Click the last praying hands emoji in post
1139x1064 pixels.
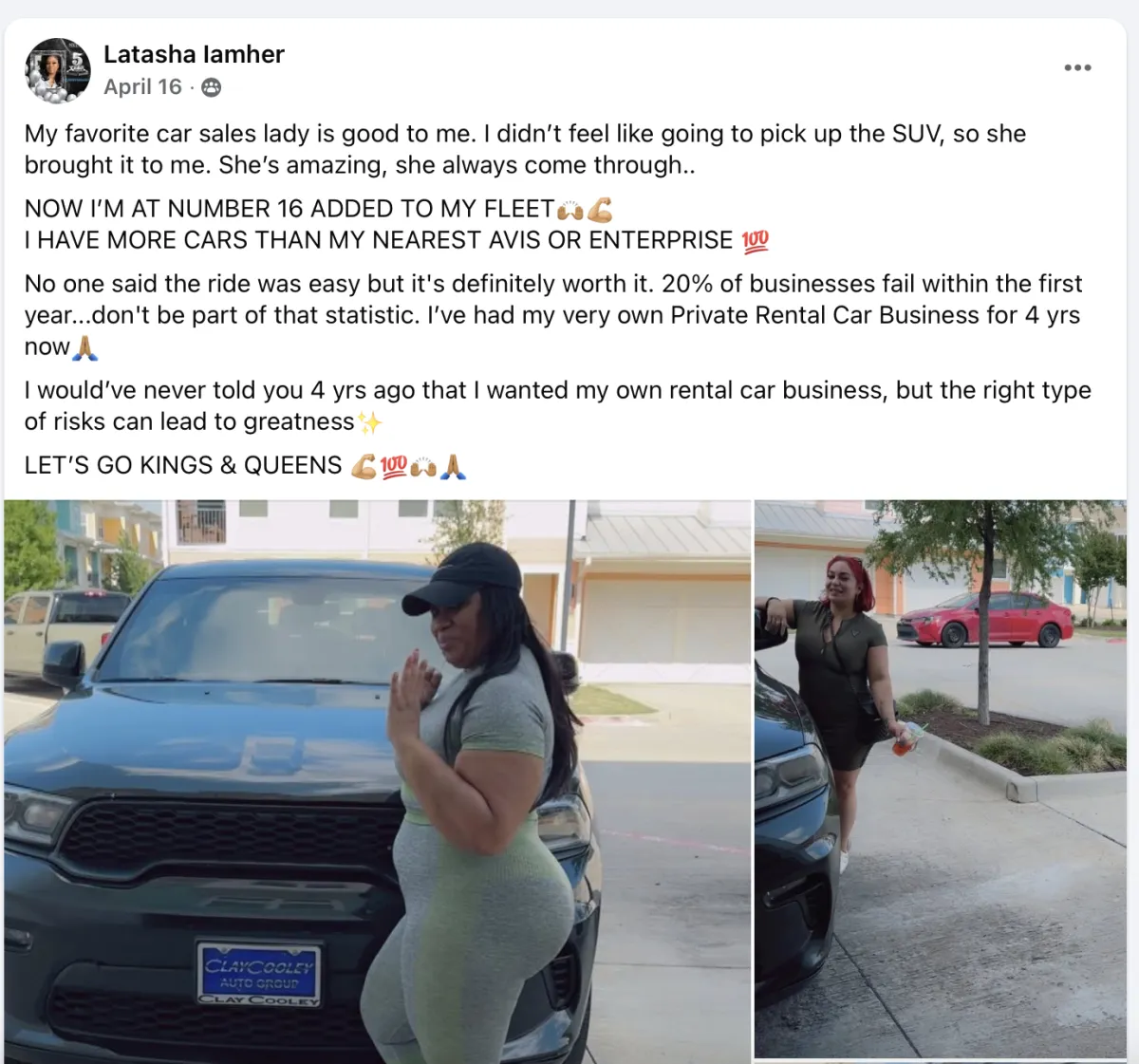tap(454, 466)
